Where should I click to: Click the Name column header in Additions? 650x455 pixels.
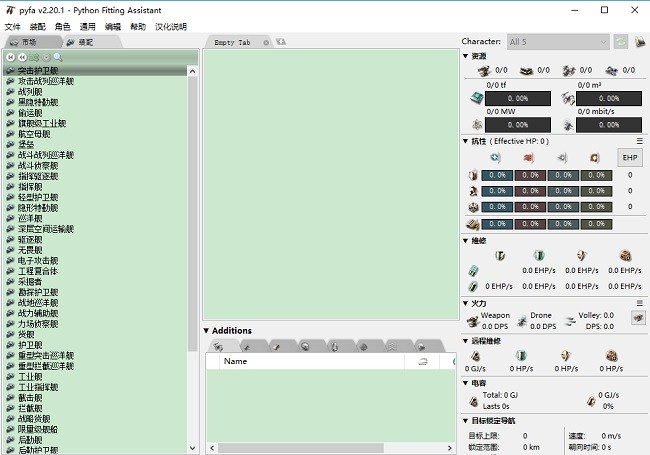coord(312,361)
